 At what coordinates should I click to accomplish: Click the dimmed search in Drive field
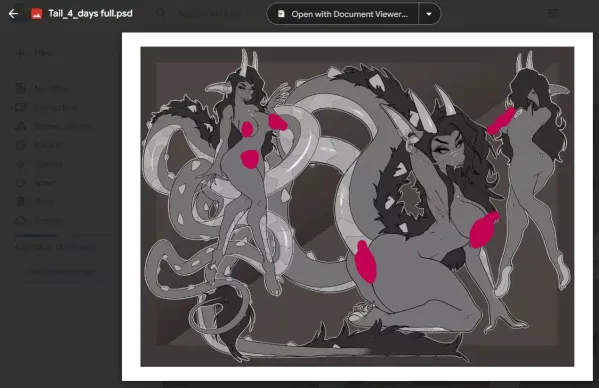[210, 14]
